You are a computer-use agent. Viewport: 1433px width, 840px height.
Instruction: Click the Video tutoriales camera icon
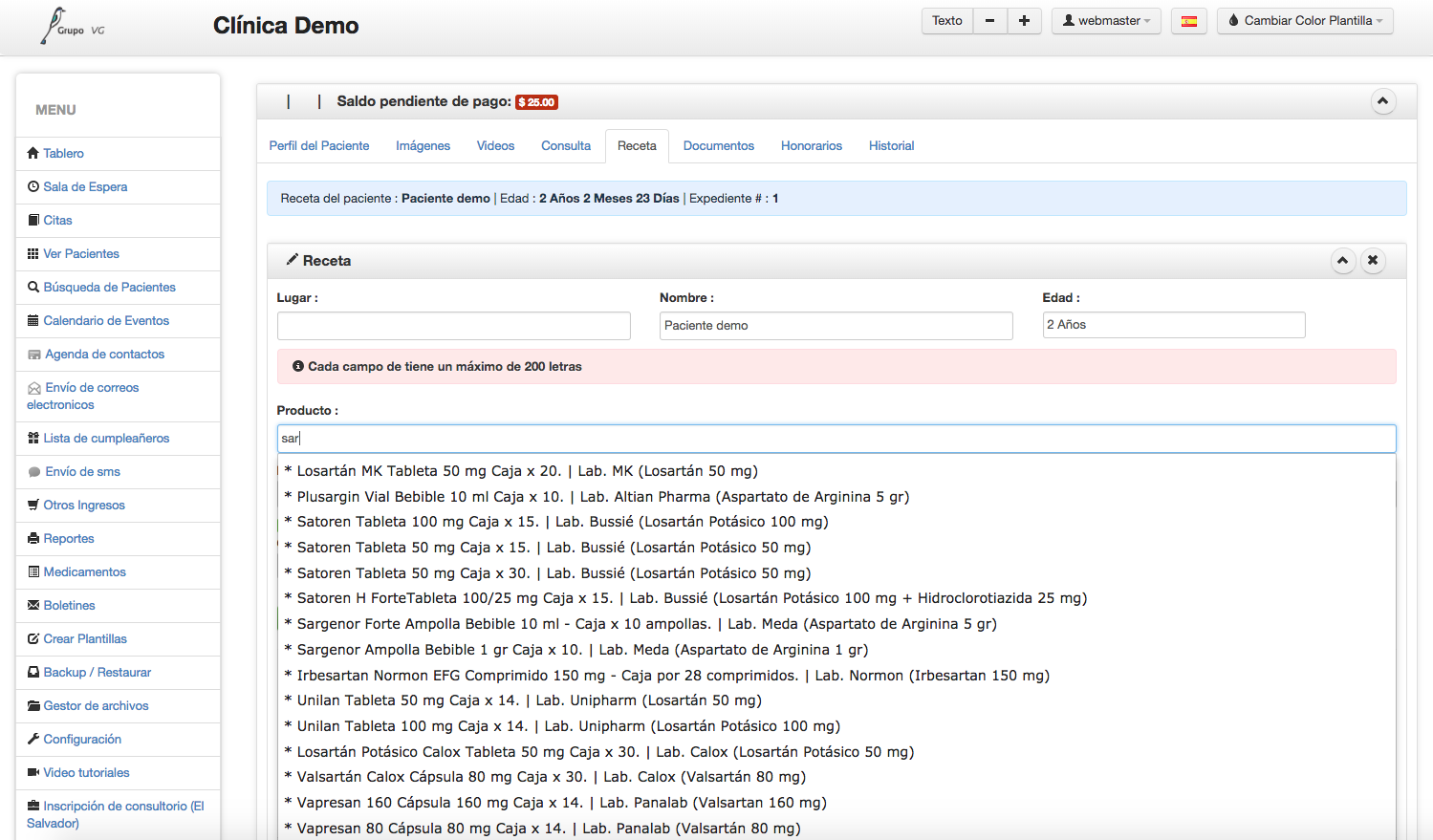pos(33,772)
